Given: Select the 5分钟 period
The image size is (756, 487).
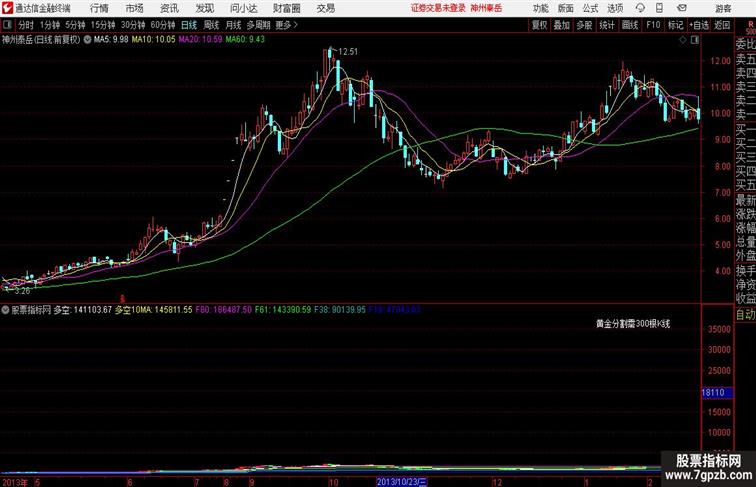Looking at the screenshot, I should (75, 25).
